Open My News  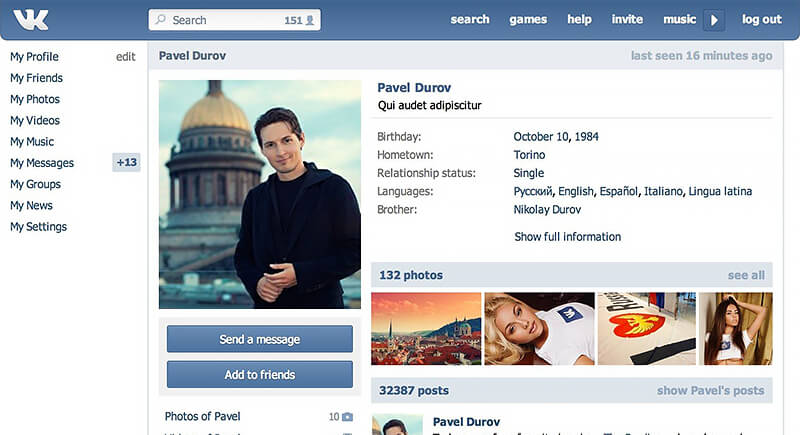coord(31,206)
